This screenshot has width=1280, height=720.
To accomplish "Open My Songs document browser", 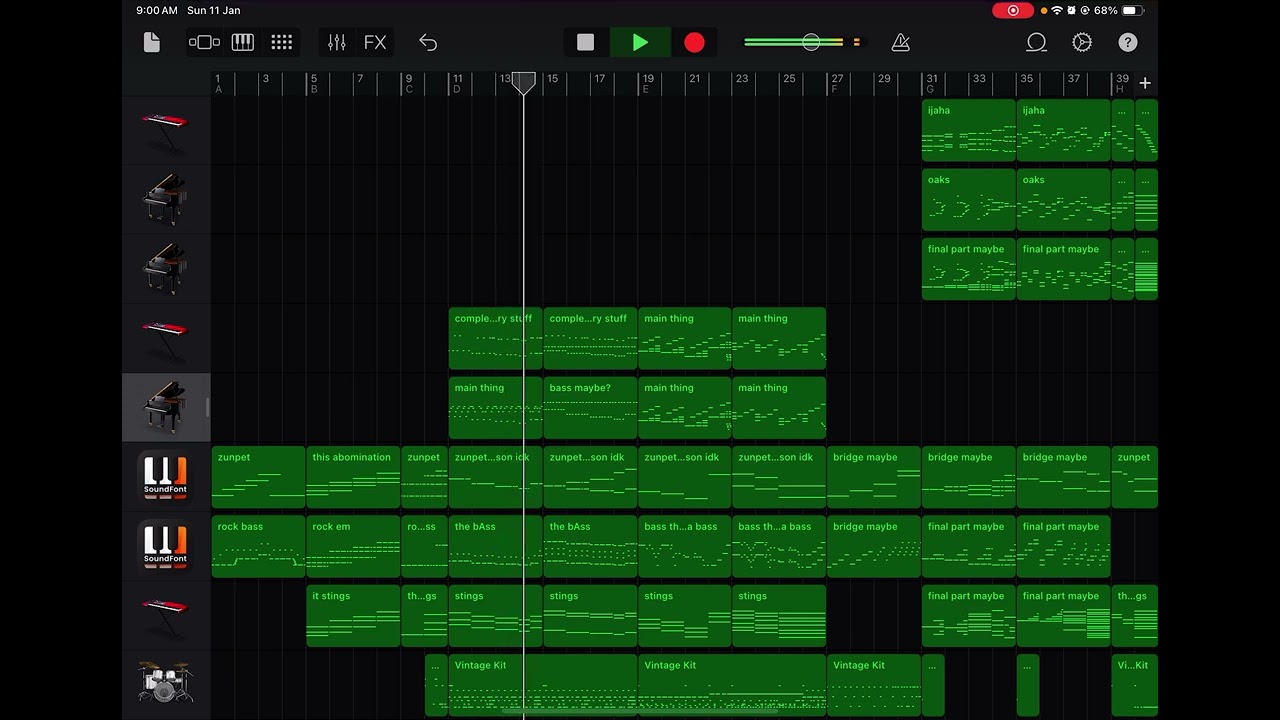I will point(152,42).
